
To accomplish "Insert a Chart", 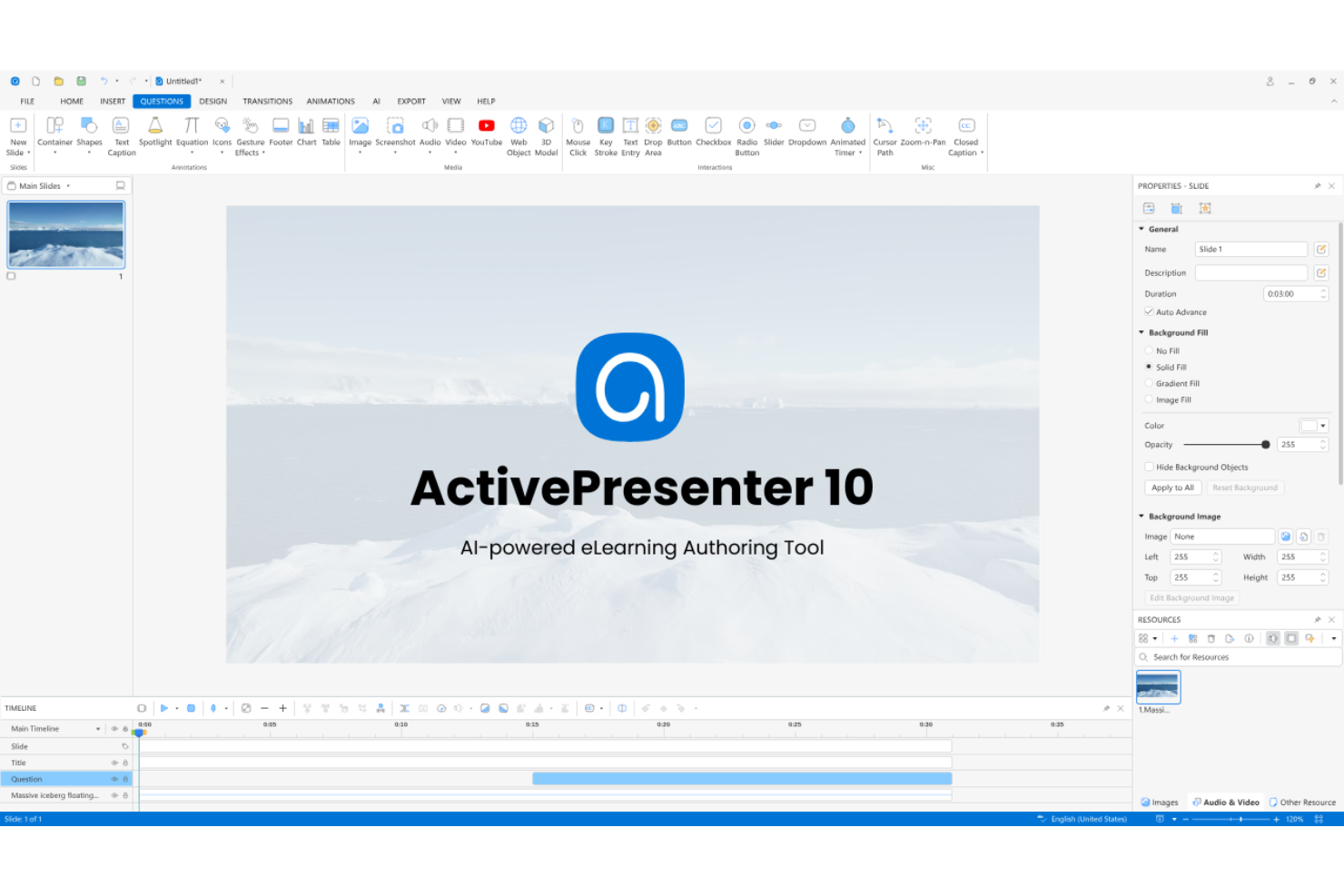I will (306, 132).
